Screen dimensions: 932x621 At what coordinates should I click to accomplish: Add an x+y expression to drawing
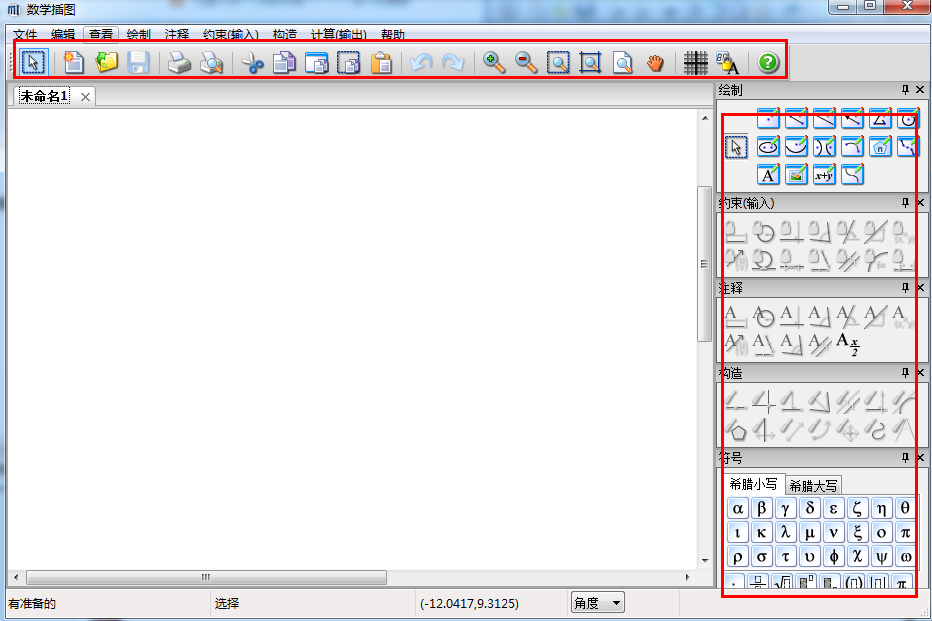pos(824,175)
